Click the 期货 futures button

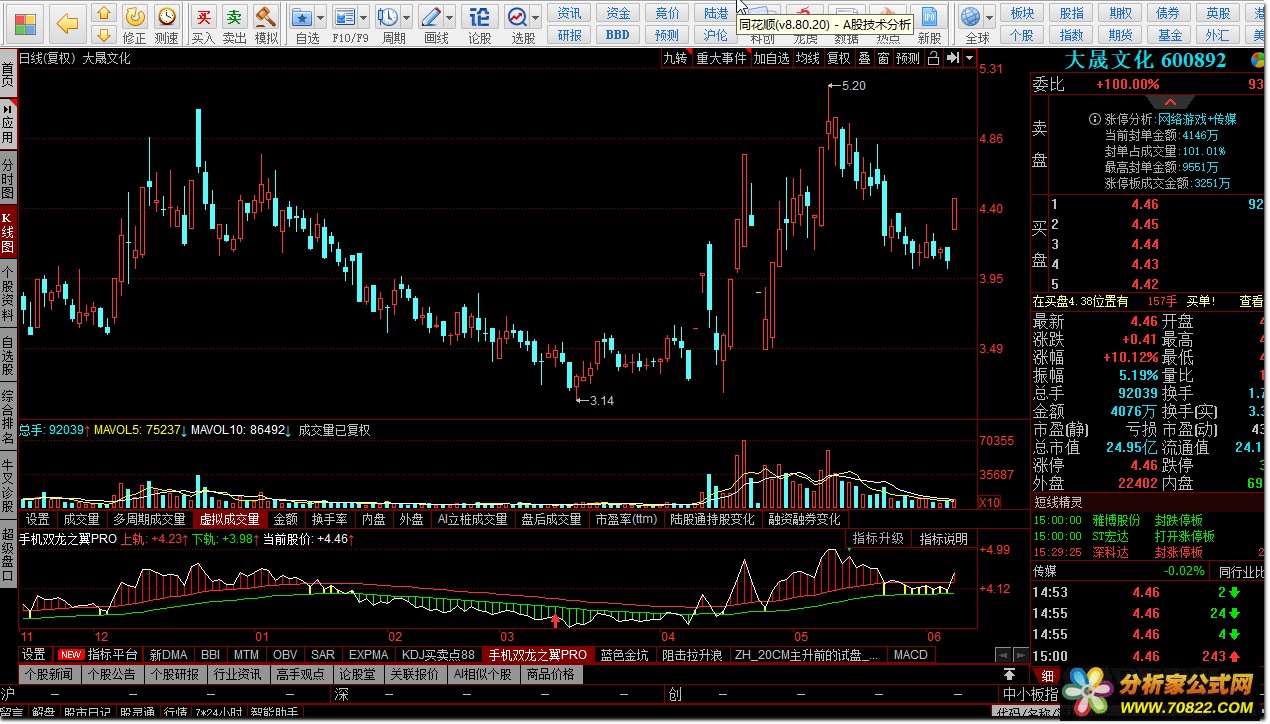[1120, 35]
